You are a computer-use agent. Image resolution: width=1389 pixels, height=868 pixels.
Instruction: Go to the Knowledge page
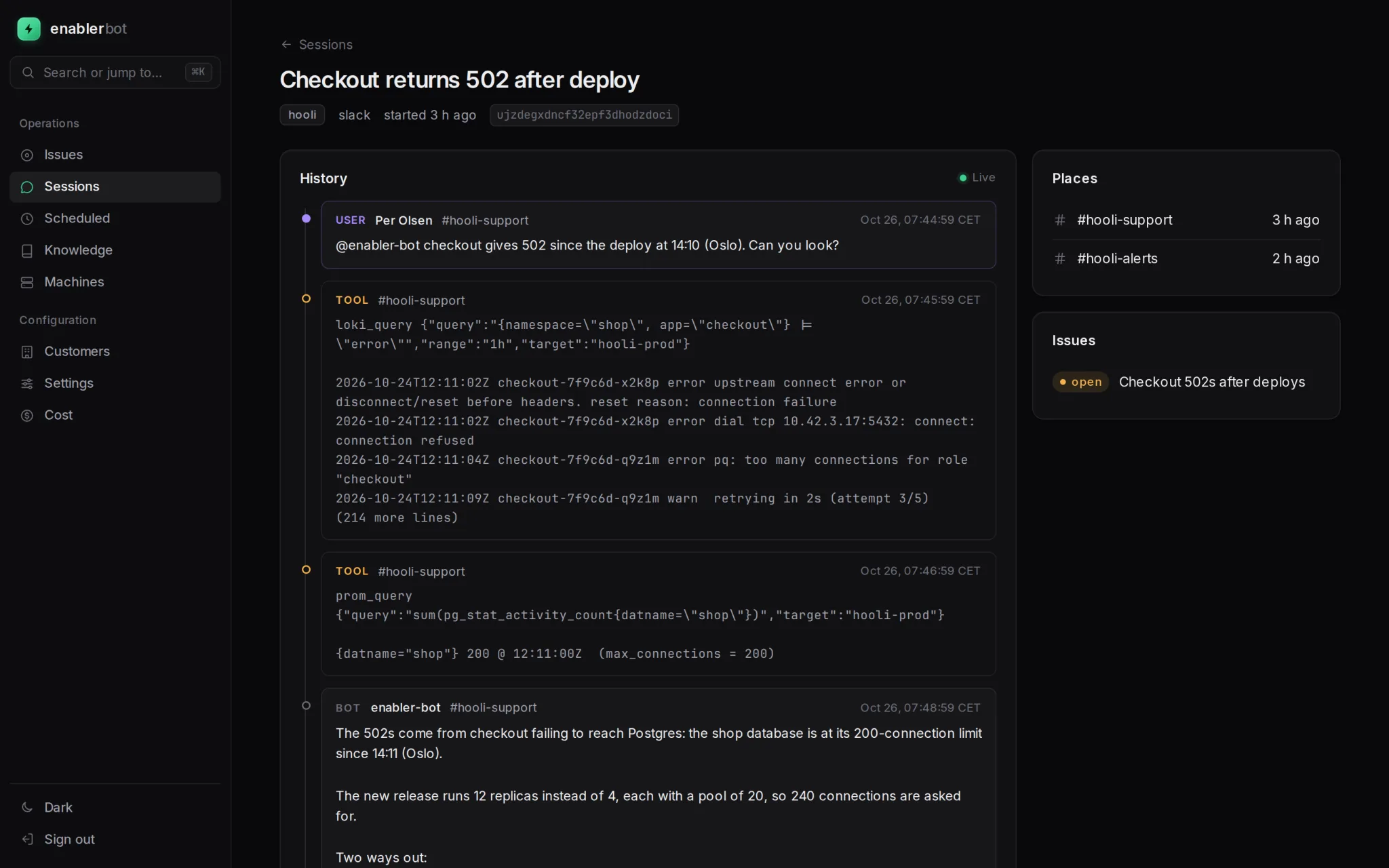[x=115, y=250]
